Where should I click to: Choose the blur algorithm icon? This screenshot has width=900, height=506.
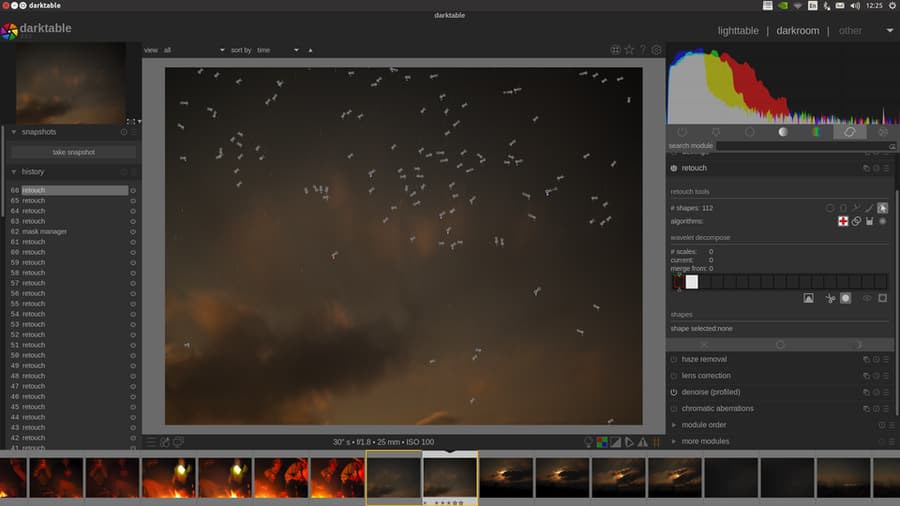(883, 221)
